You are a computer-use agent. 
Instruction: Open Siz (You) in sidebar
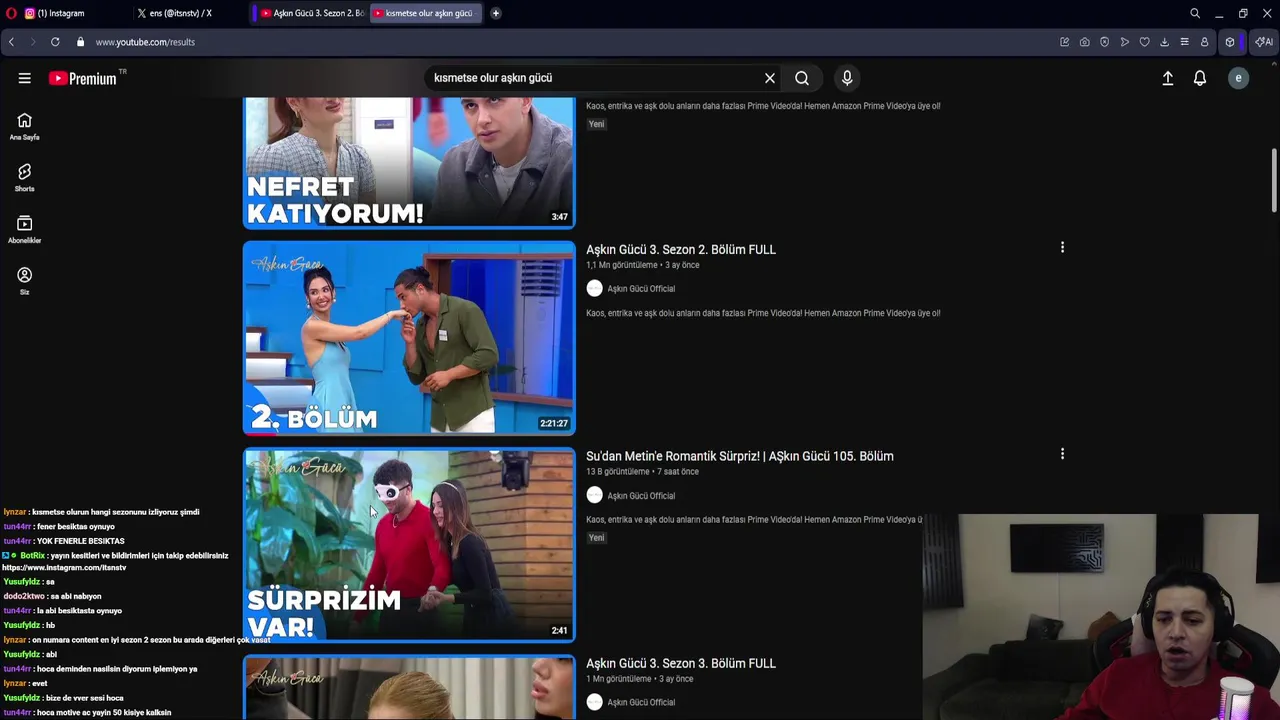(x=24, y=281)
